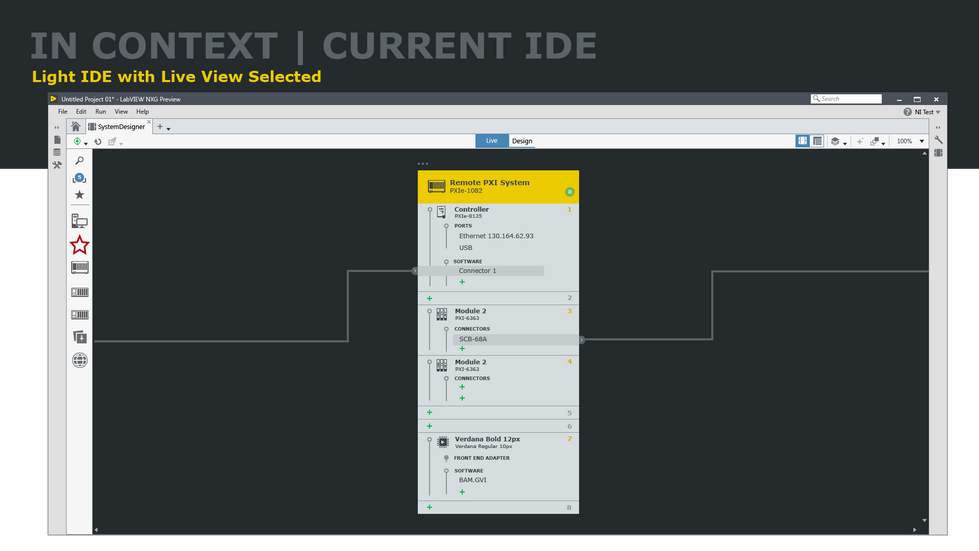Toggle the table layout view button
The image size is (979, 551).
coord(817,141)
